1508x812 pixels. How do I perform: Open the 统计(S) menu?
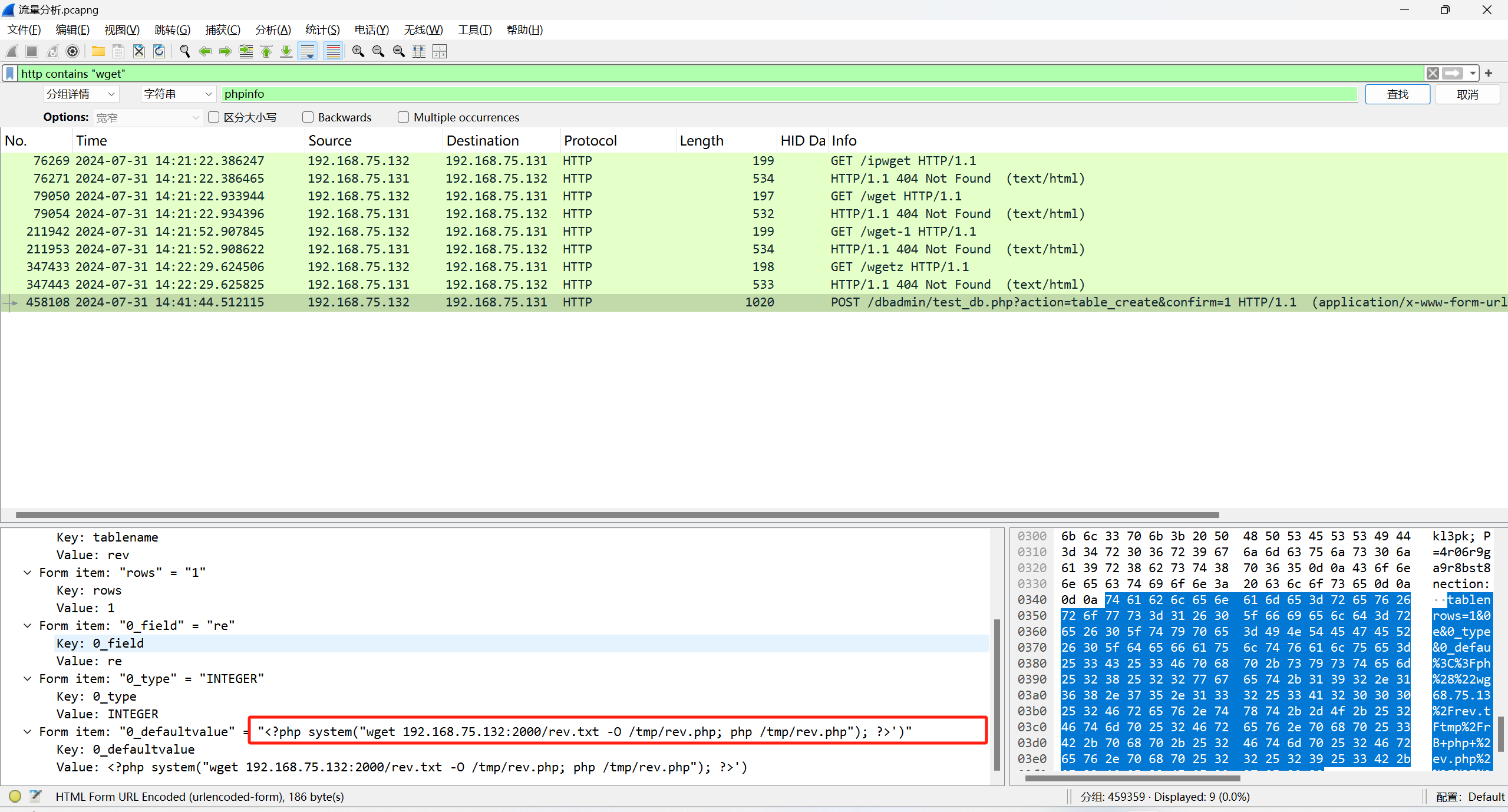322,29
